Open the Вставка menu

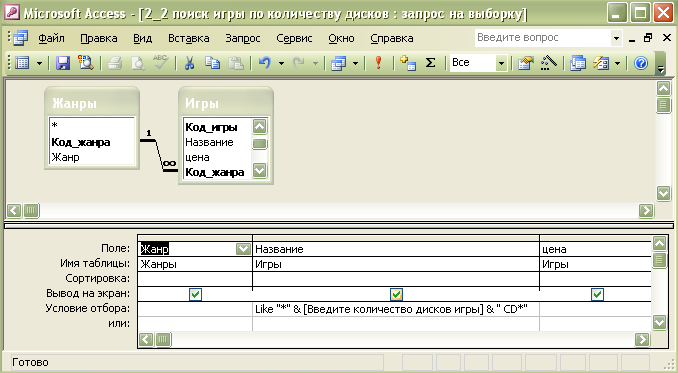(x=189, y=38)
